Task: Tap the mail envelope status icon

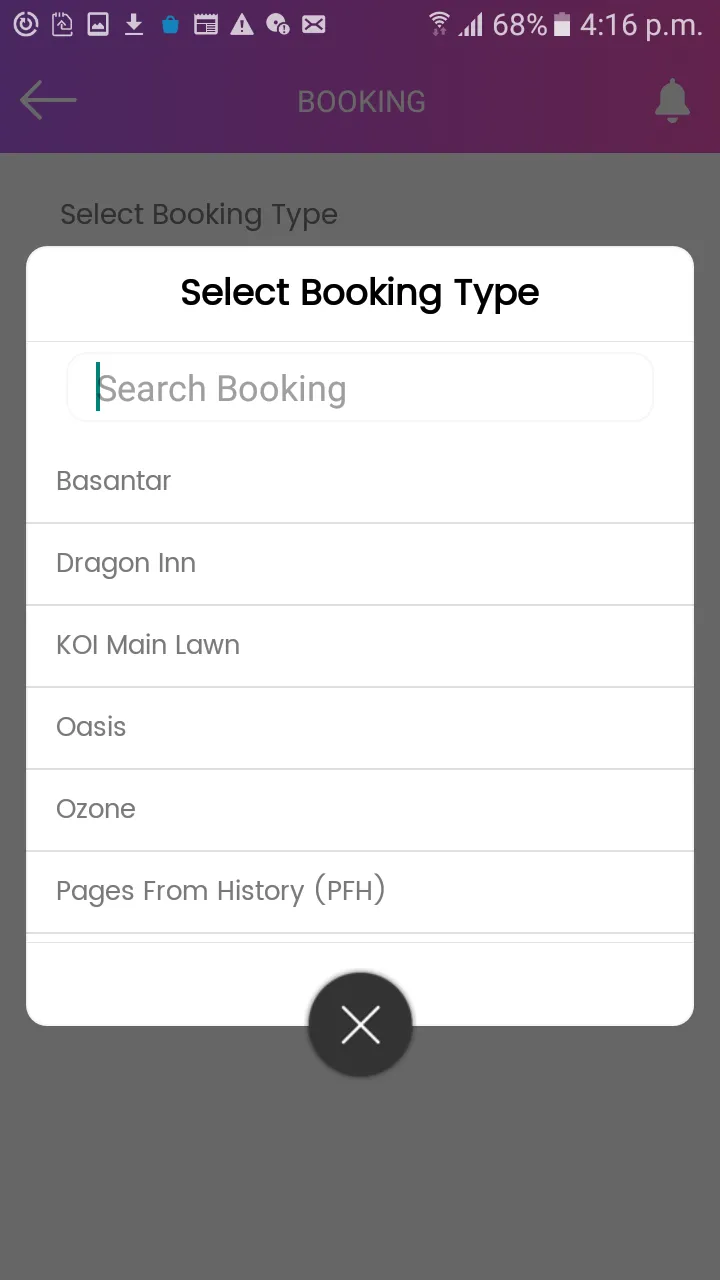Action: point(314,24)
